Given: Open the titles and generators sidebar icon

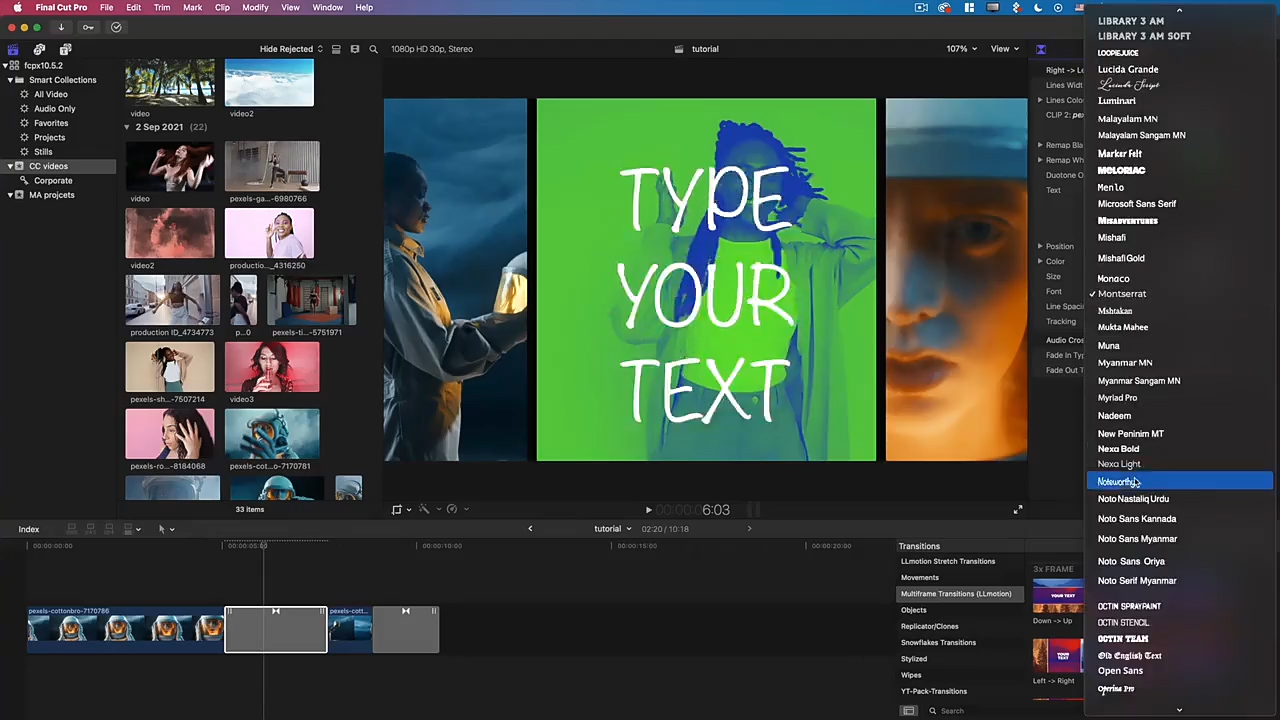Looking at the screenshot, I should 65,49.
